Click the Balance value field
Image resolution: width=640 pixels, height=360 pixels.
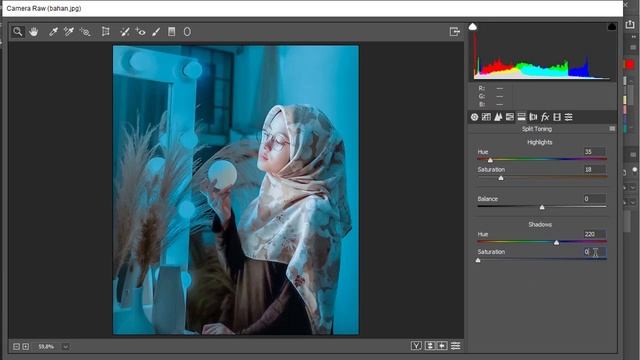[595, 199]
